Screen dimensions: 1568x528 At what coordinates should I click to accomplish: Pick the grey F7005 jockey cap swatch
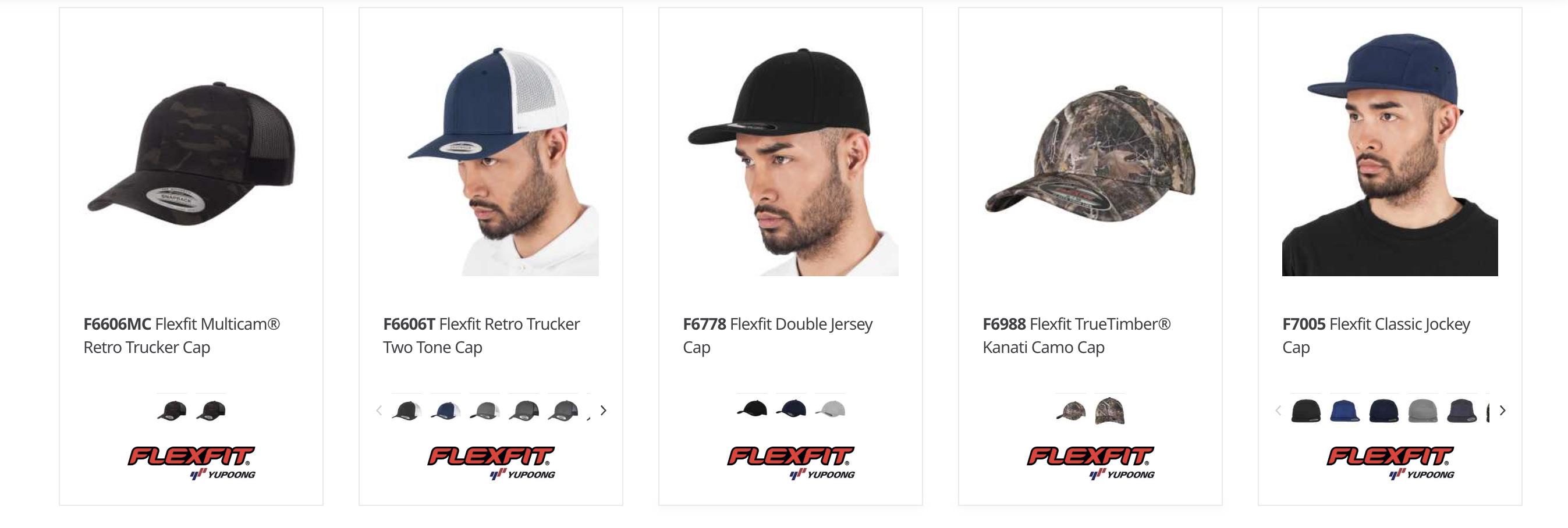coord(1422,411)
